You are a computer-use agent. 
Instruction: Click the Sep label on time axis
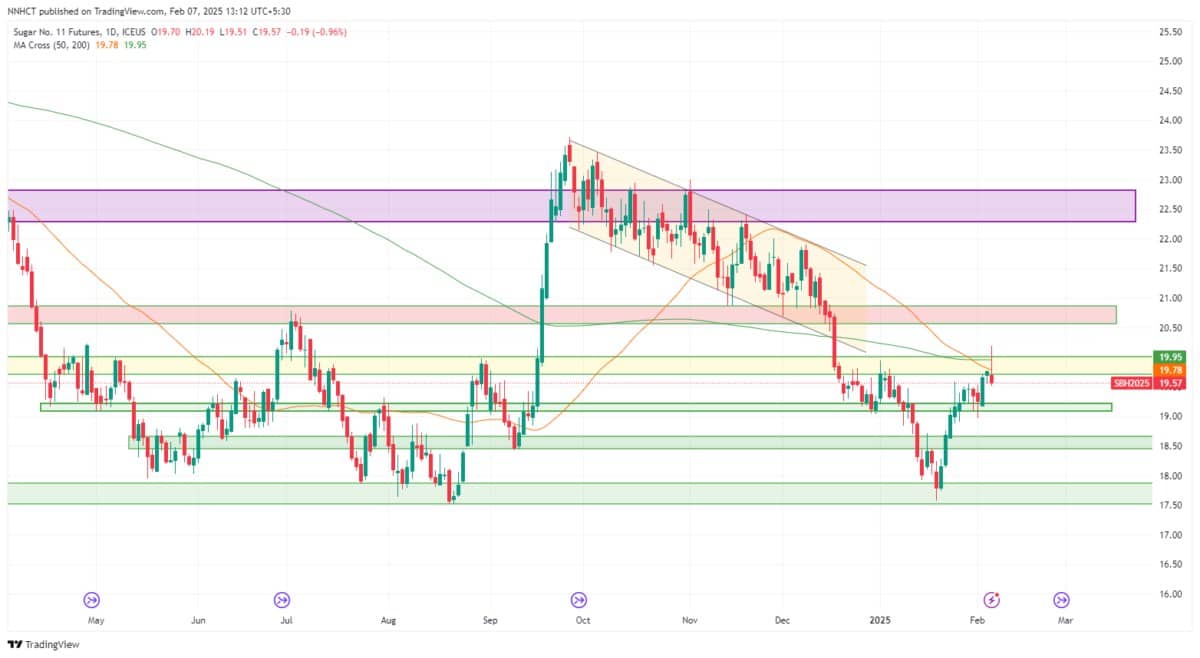pyautogui.click(x=489, y=620)
